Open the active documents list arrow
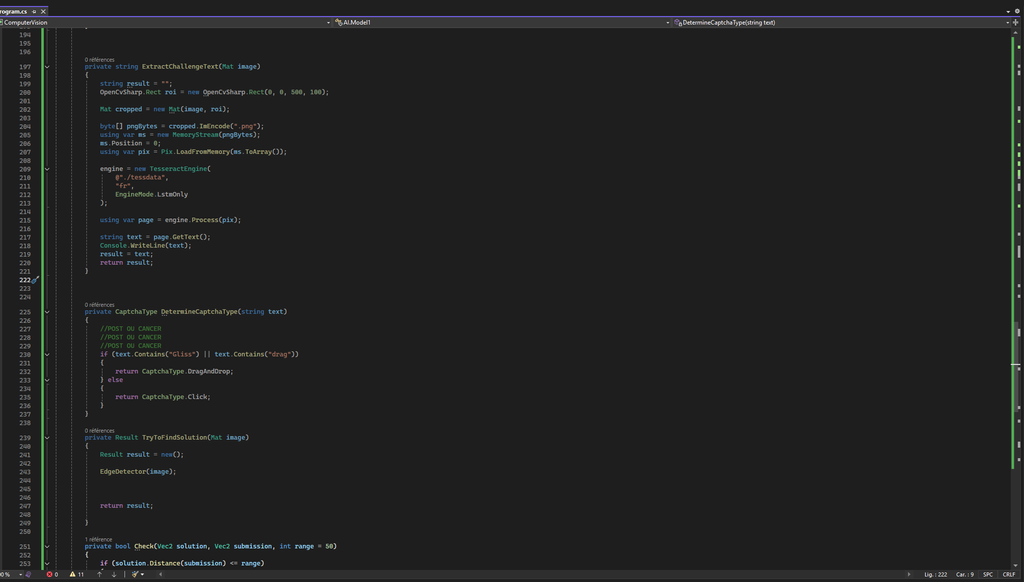The image size is (1024, 582). click(x=1008, y=11)
